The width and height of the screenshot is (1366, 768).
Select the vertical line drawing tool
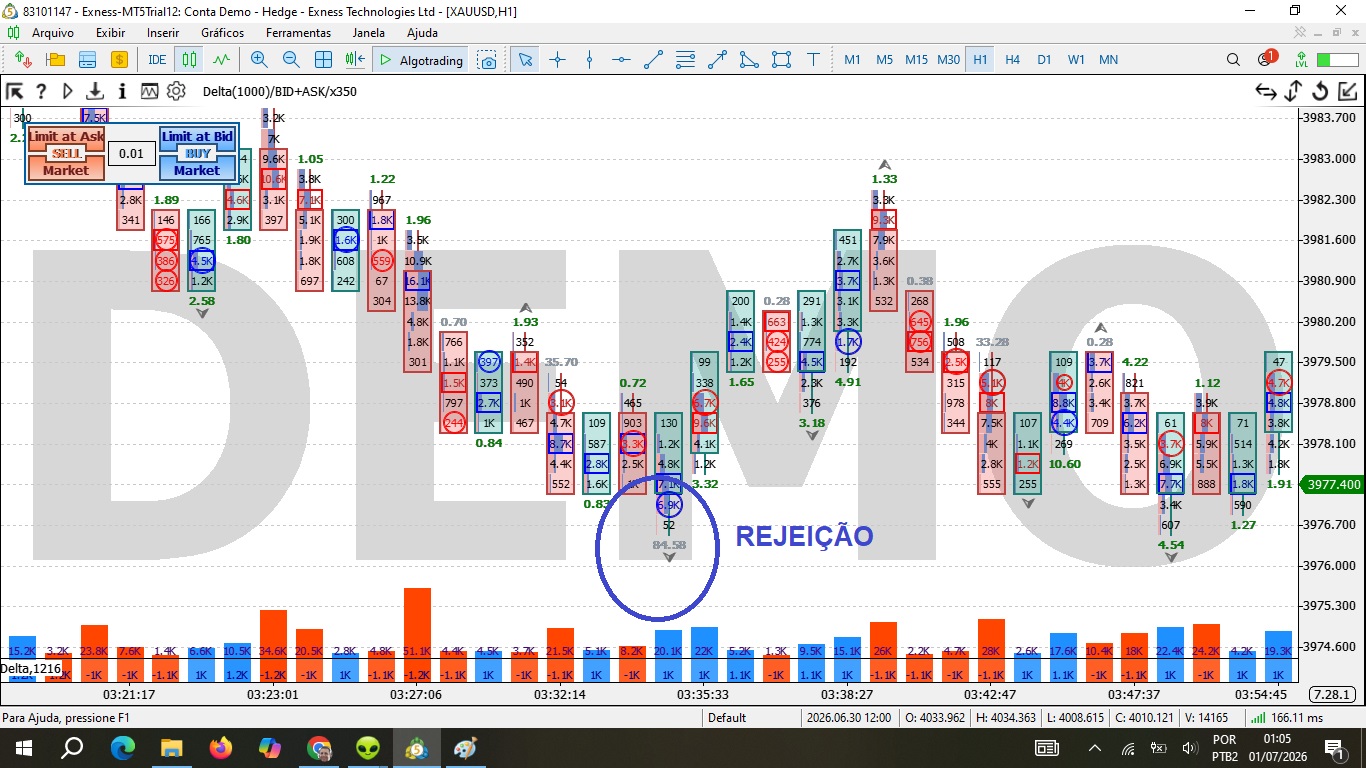(589, 60)
